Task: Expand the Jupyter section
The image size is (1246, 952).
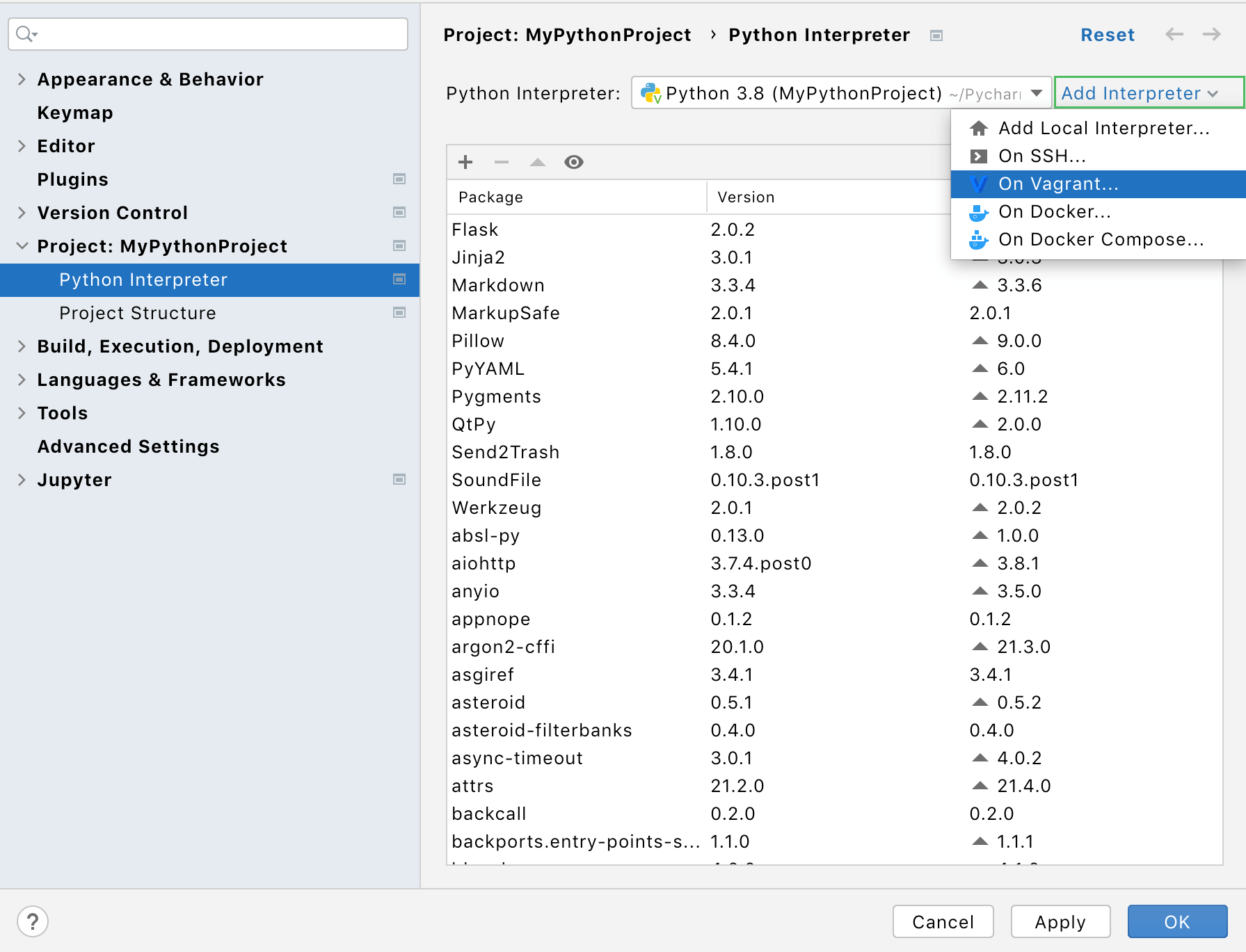Action: [22, 480]
